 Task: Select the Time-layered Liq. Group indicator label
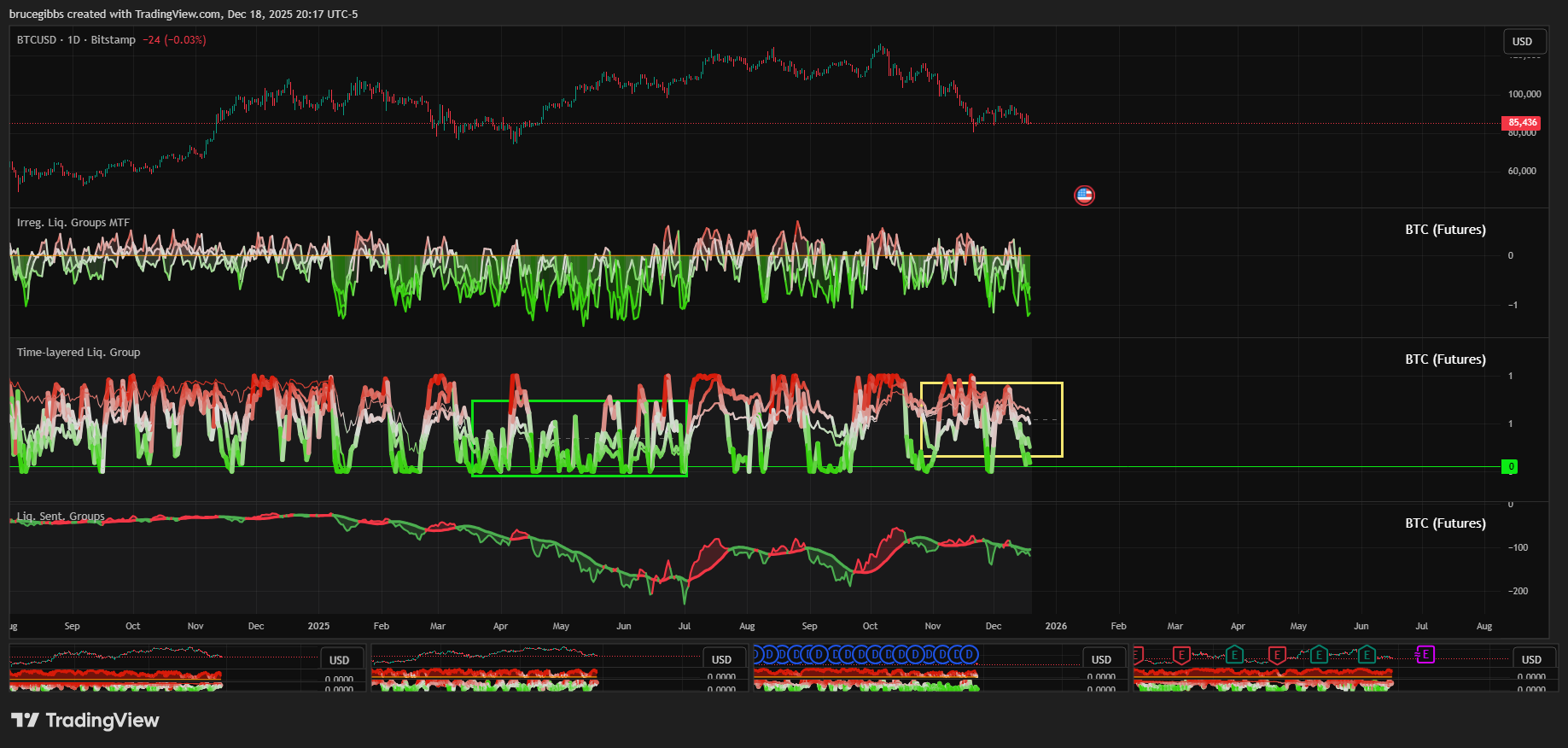point(79,353)
